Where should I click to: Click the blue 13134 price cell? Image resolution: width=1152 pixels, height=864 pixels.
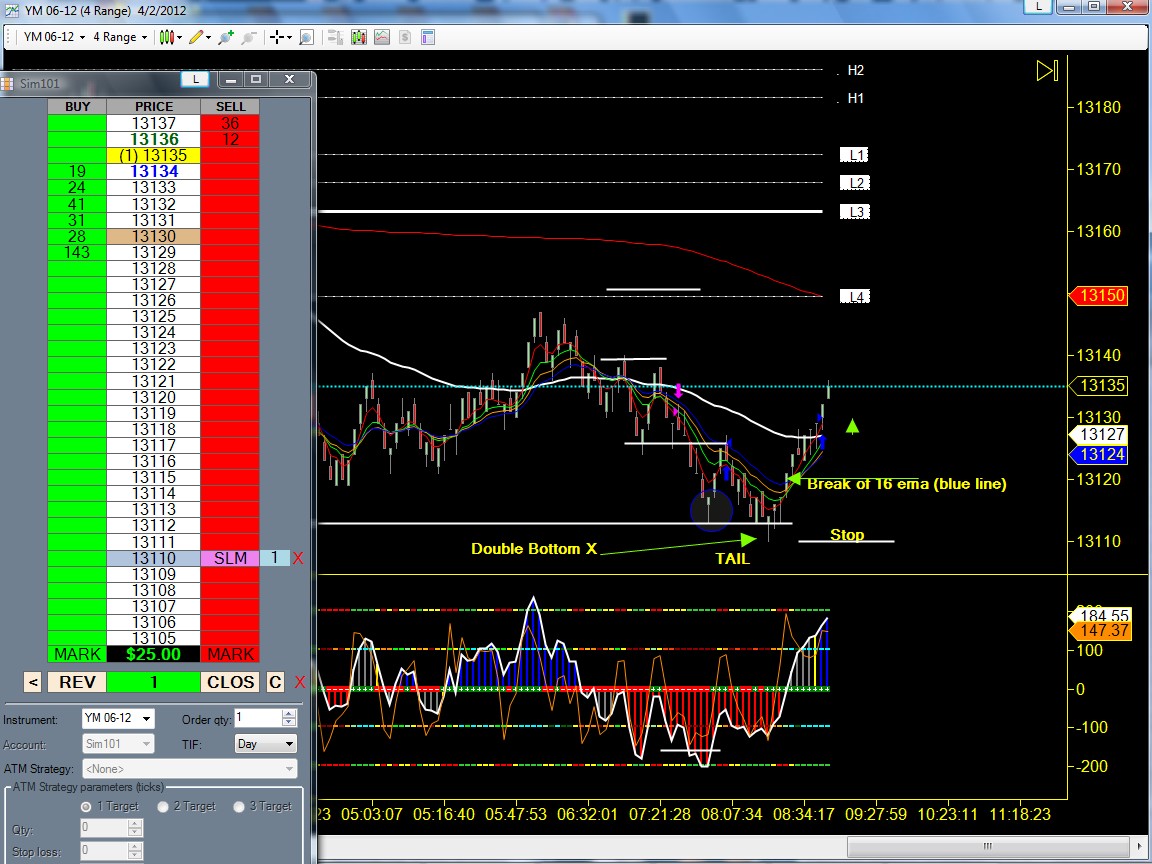tap(154, 172)
